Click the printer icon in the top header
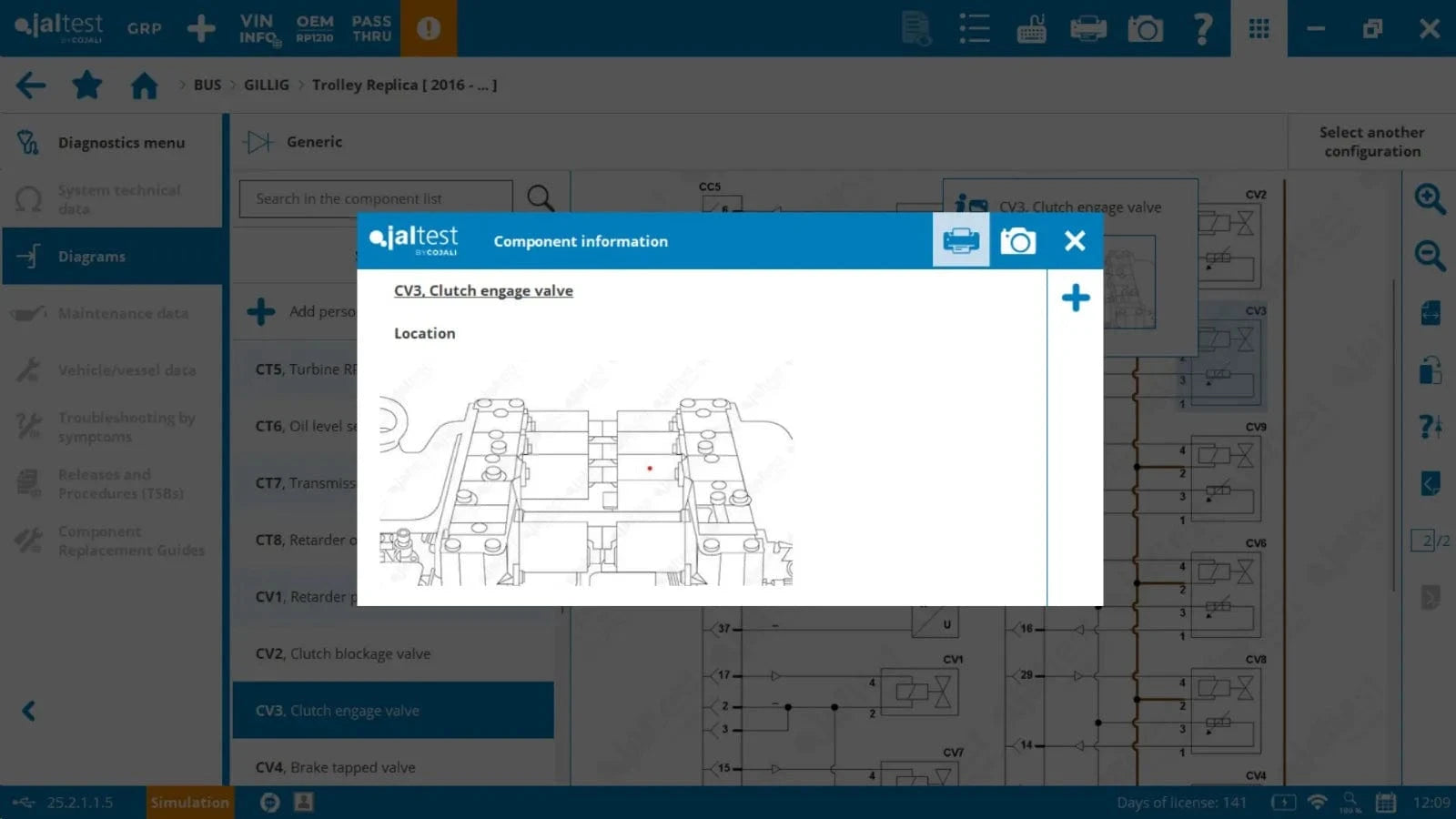The height and width of the screenshot is (819, 1456). pos(1088,28)
